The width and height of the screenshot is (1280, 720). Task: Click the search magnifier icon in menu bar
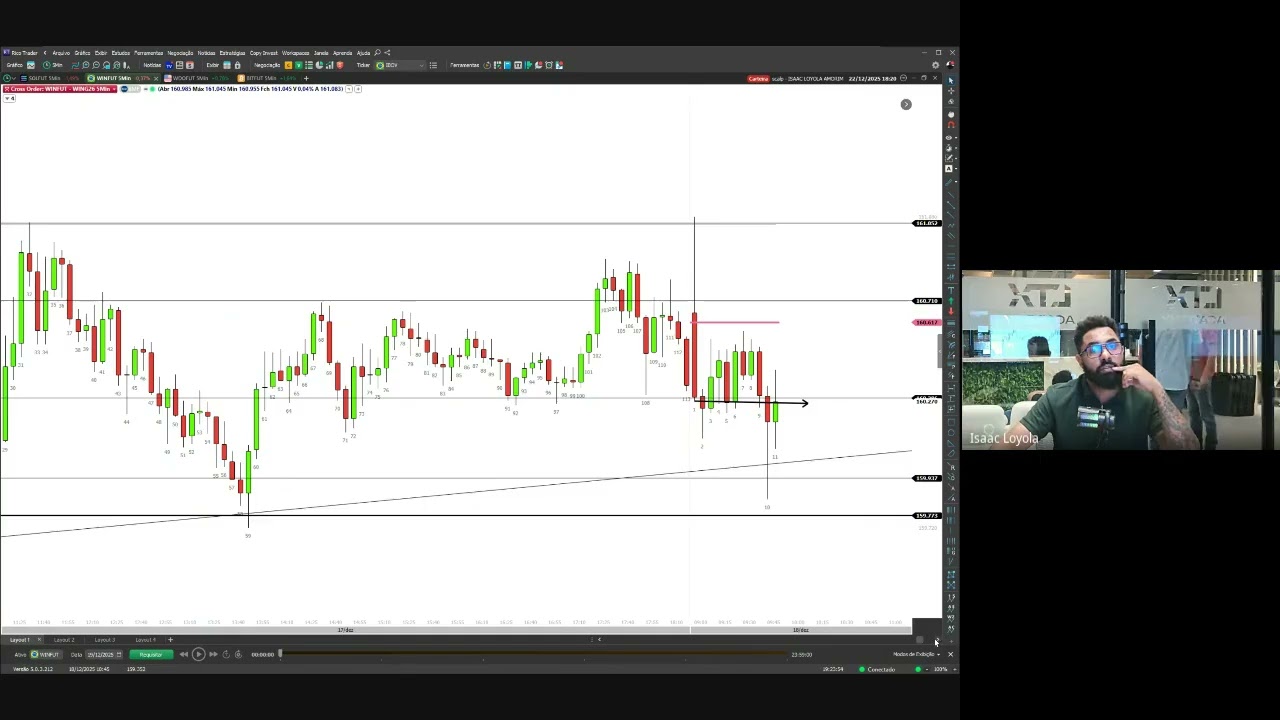tap(377, 53)
